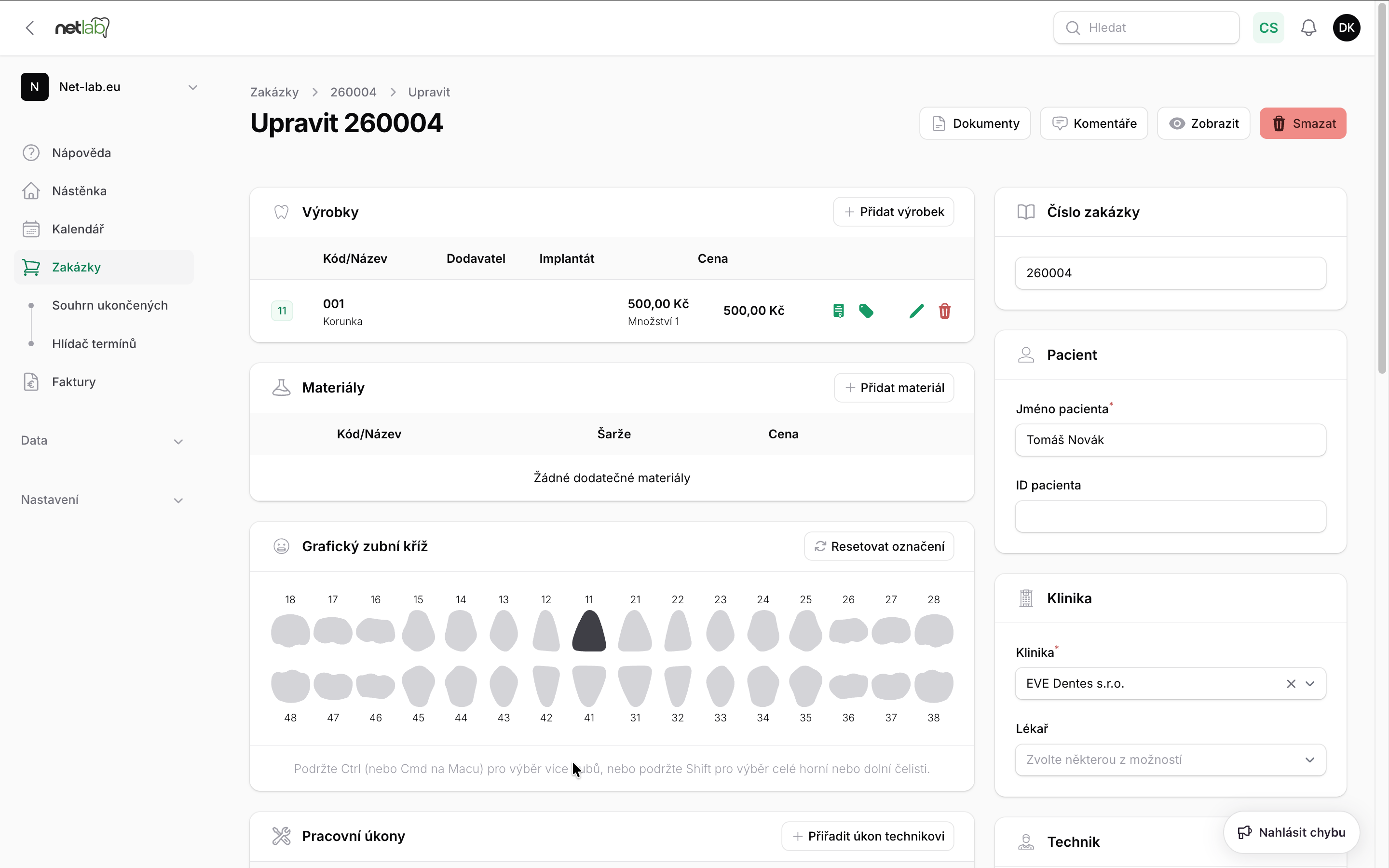The height and width of the screenshot is (868, 1389).
Task: Select tooth 13 in the dental chart
Action: 504,630
